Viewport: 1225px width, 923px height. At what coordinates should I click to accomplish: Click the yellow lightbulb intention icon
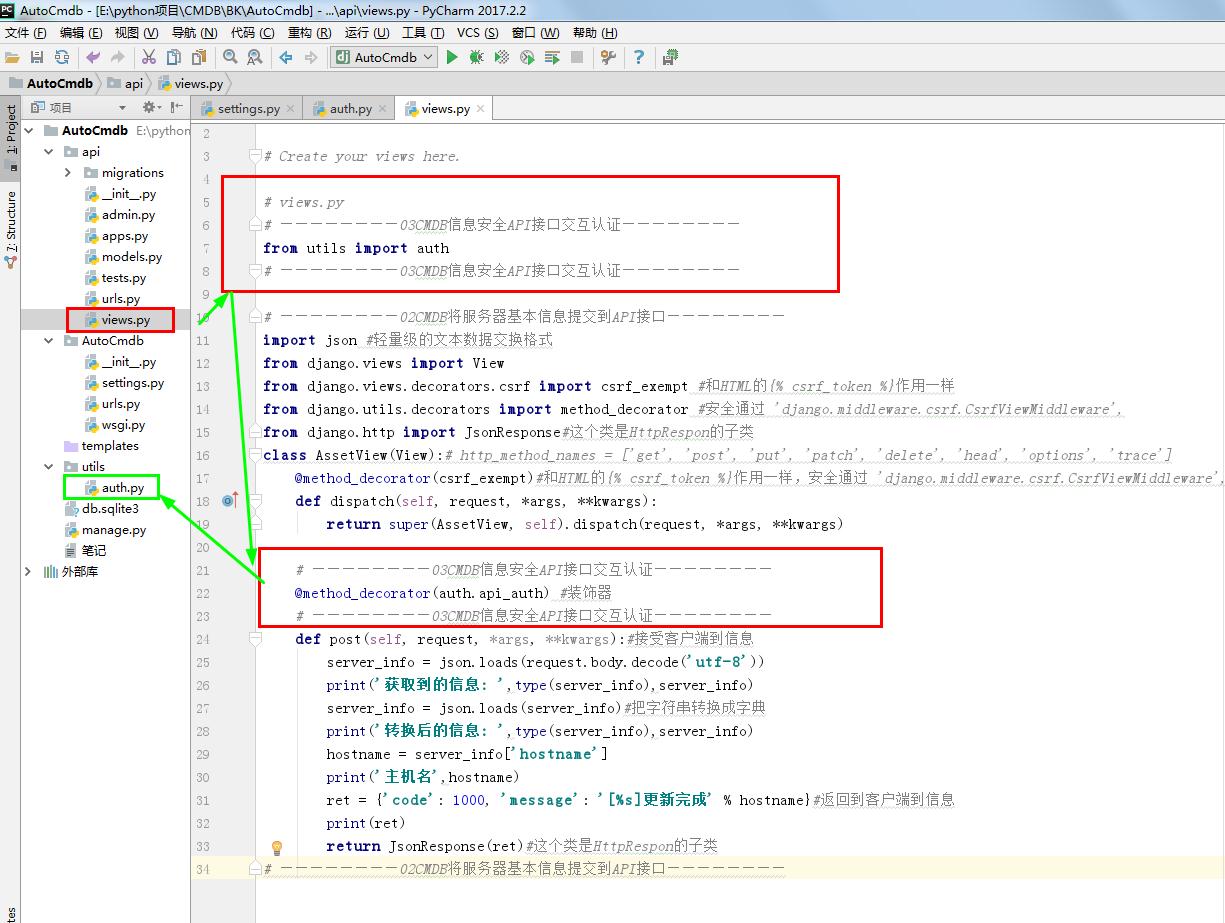277,847
